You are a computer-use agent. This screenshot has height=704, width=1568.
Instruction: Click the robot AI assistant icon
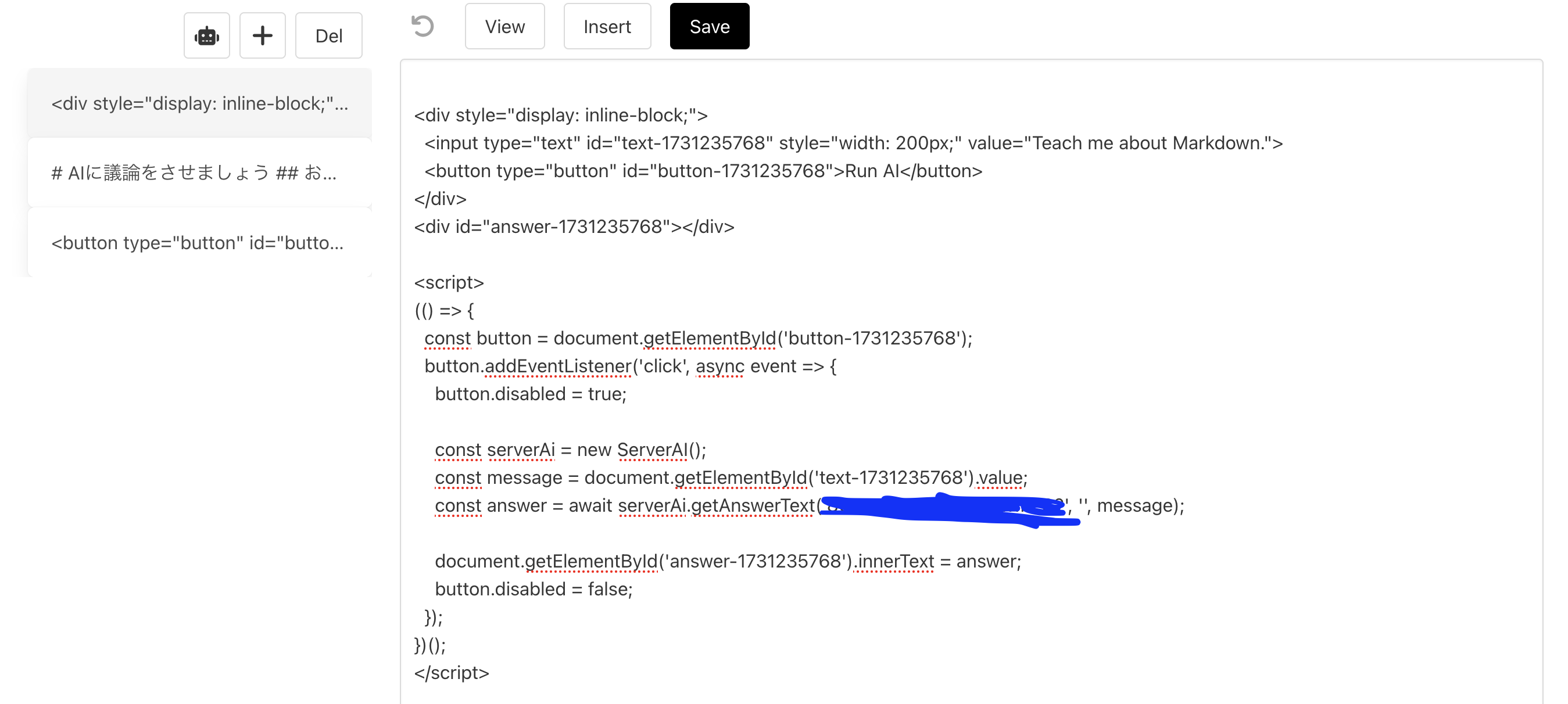pos(206,36)
